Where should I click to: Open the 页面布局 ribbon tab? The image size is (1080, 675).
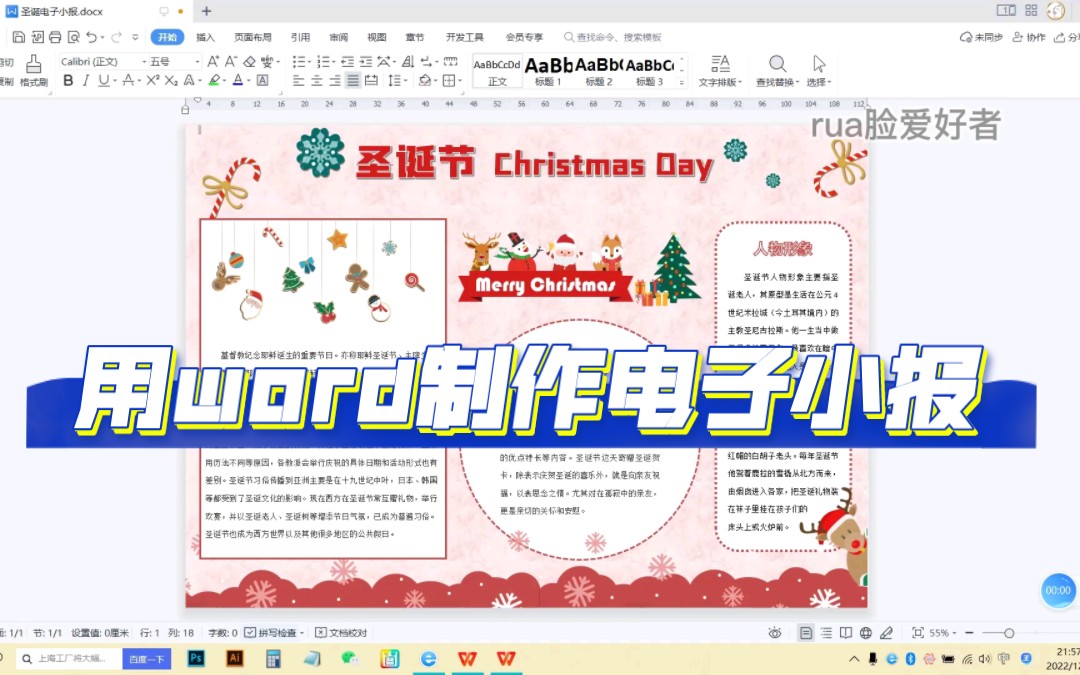coord(253,36)
